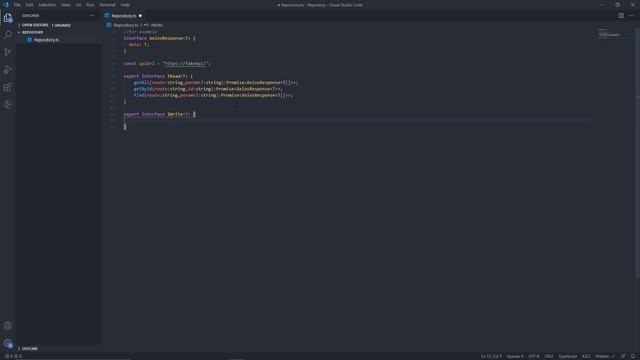This screenshot has width=640, height=360.
Task: Open the fakeapi URL link in code
Action: tap(185, 64)
